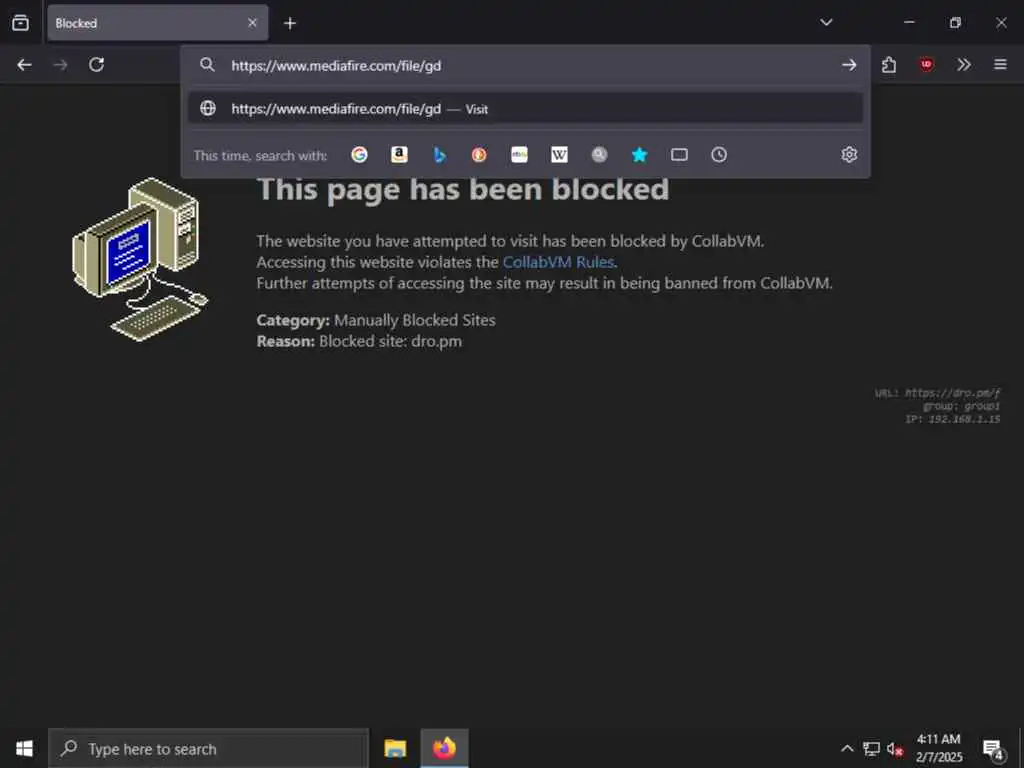Image resolution: width=1024 pixels, height=768 pixels.
Task: Select the mediafire.com Visit suggestion
Action: point(526,108)
